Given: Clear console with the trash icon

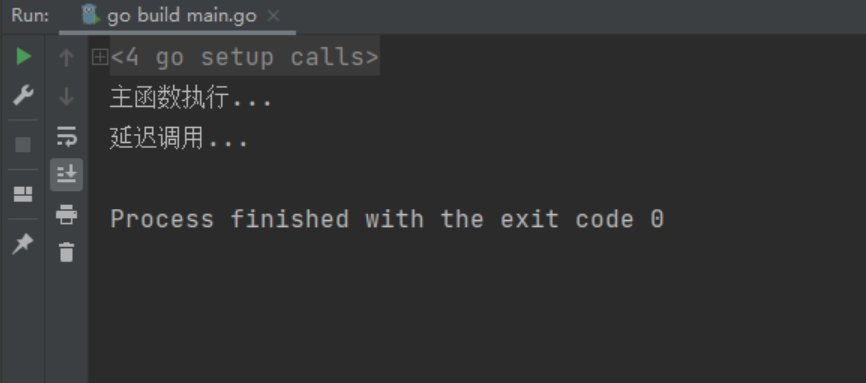Looking at the screenshot, I should point(66,252).
